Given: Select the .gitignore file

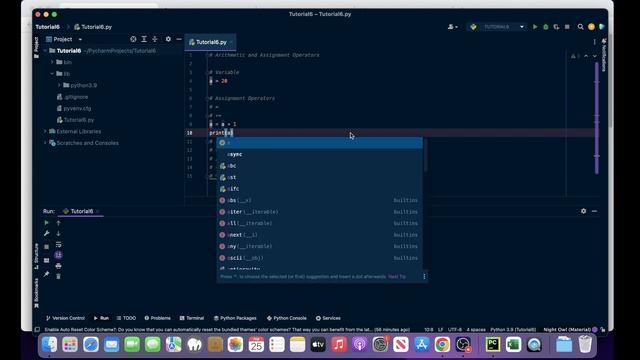Looking at the screenshot, I should click(x=72, y=97).
